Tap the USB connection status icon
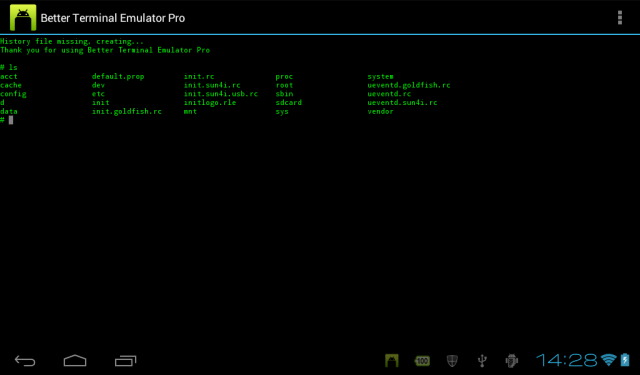The height and width of the screenshot is (375, 640). click(x=482, y=361)
